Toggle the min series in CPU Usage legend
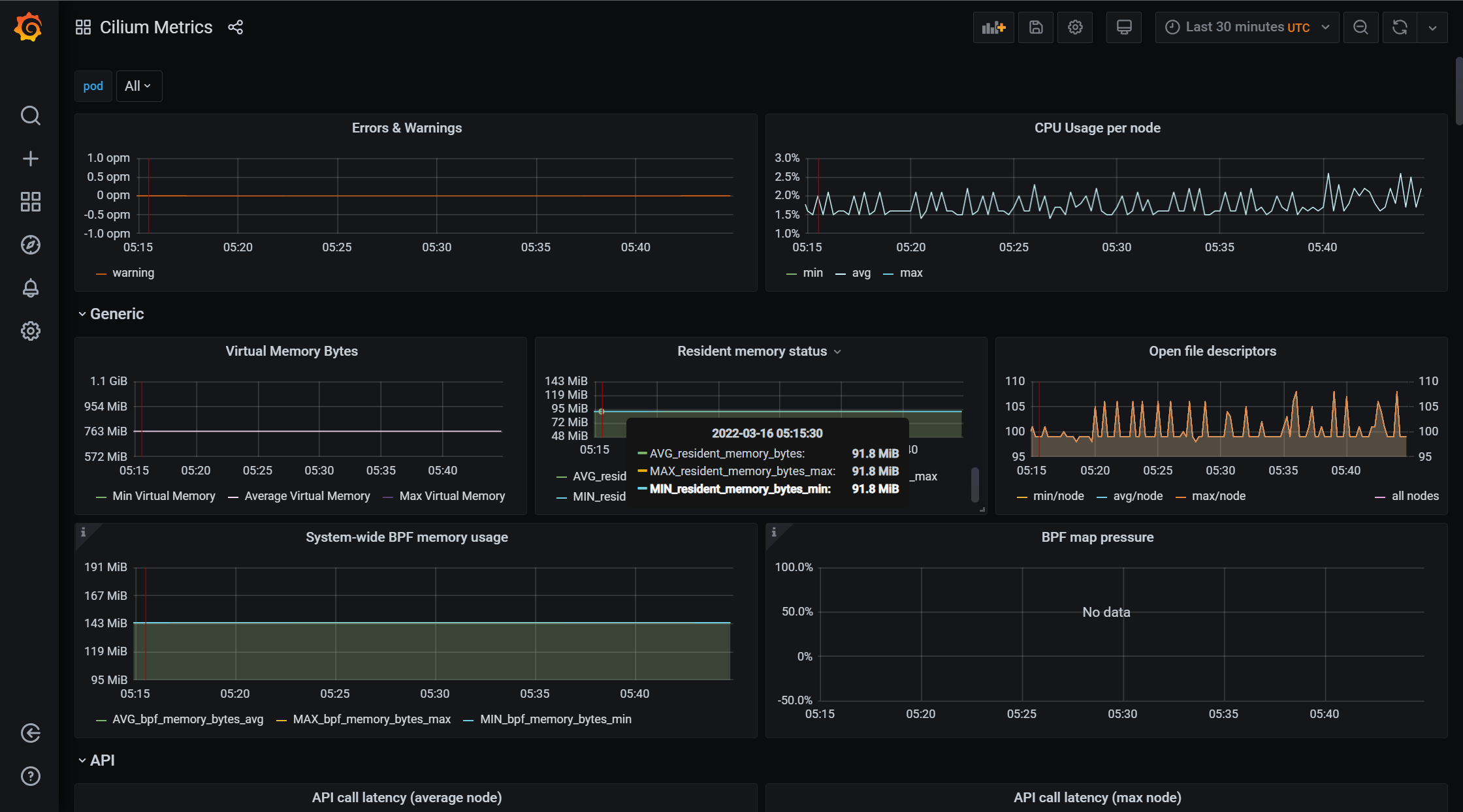The height and width of the screenshot is (812, 1463). pos(812,273)
